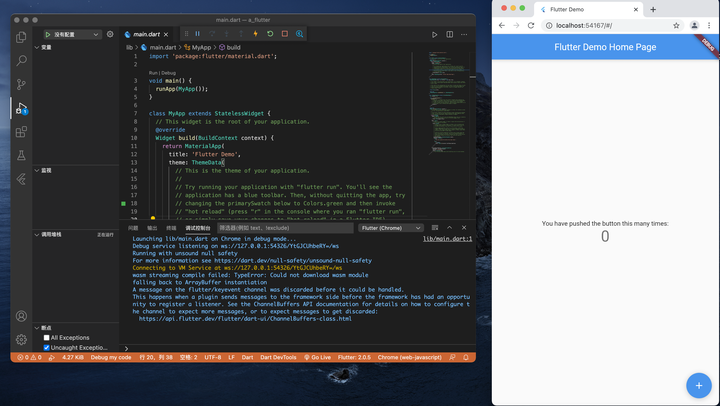Image resolution: width=720 pixels, height=406 pixels.
Task: Enable the All Exceptions breakpoint checkbox
Action: pos(46,338)
